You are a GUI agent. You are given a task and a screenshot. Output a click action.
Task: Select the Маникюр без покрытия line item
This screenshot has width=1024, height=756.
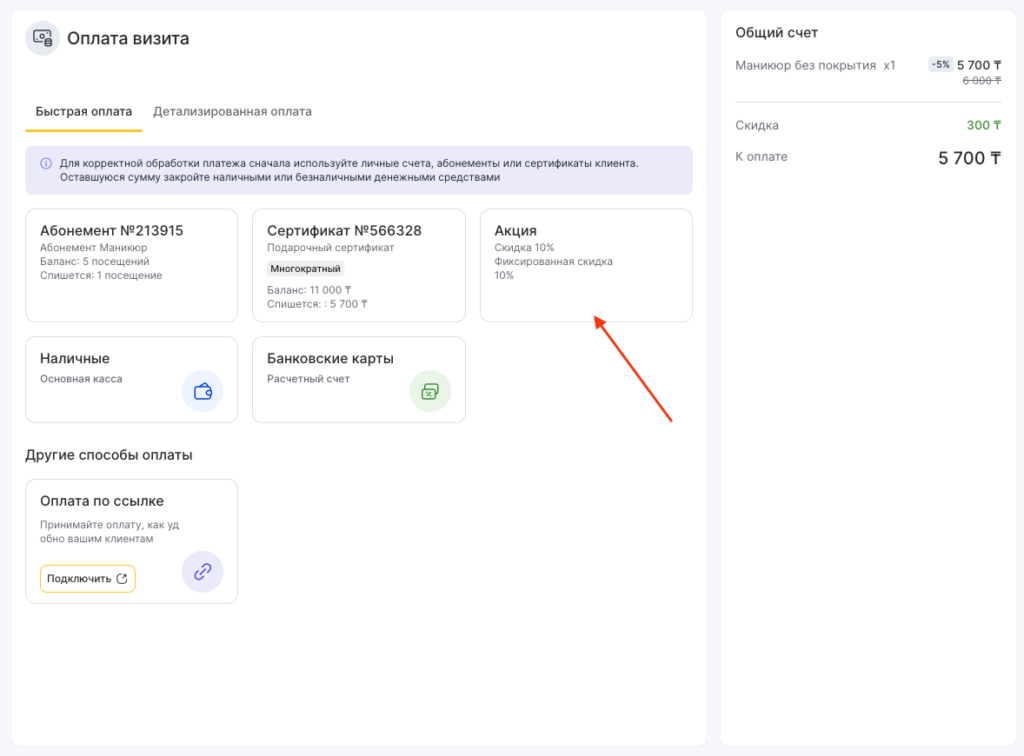point(815,65)
